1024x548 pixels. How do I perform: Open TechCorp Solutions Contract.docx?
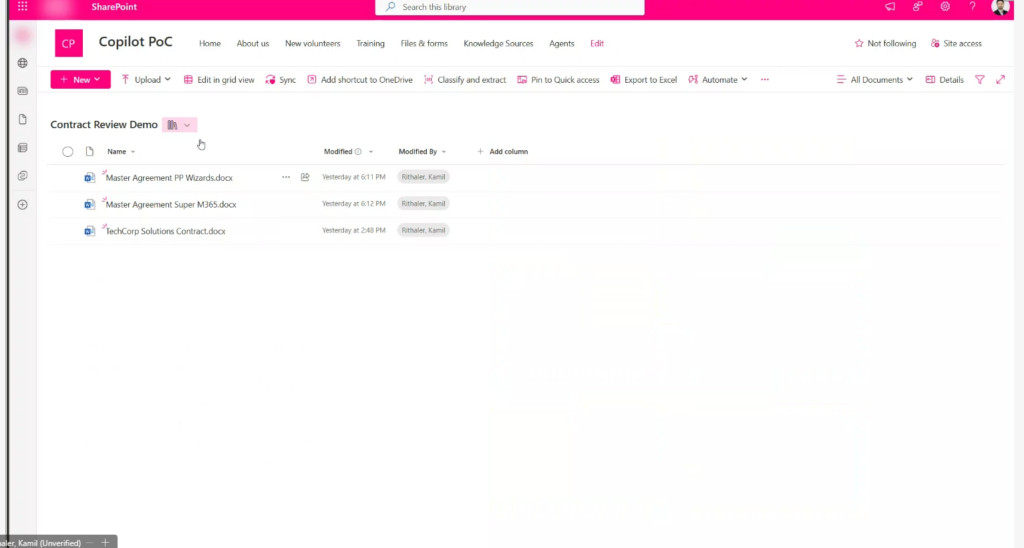(x=165, y=231)
